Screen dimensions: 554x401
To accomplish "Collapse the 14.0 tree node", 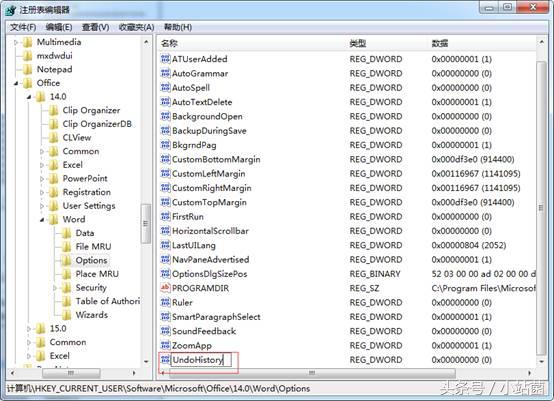I will 29,97.
